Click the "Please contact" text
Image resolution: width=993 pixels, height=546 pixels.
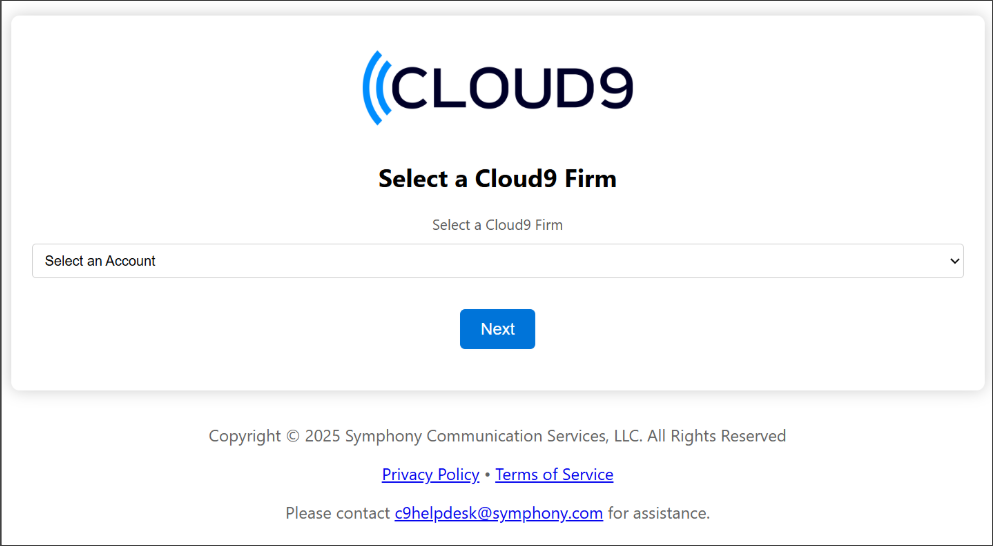pos(338,513)
